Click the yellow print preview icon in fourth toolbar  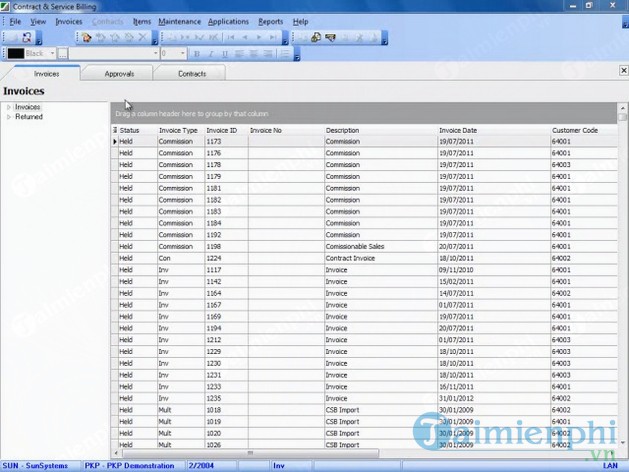(x=316, y=38)
